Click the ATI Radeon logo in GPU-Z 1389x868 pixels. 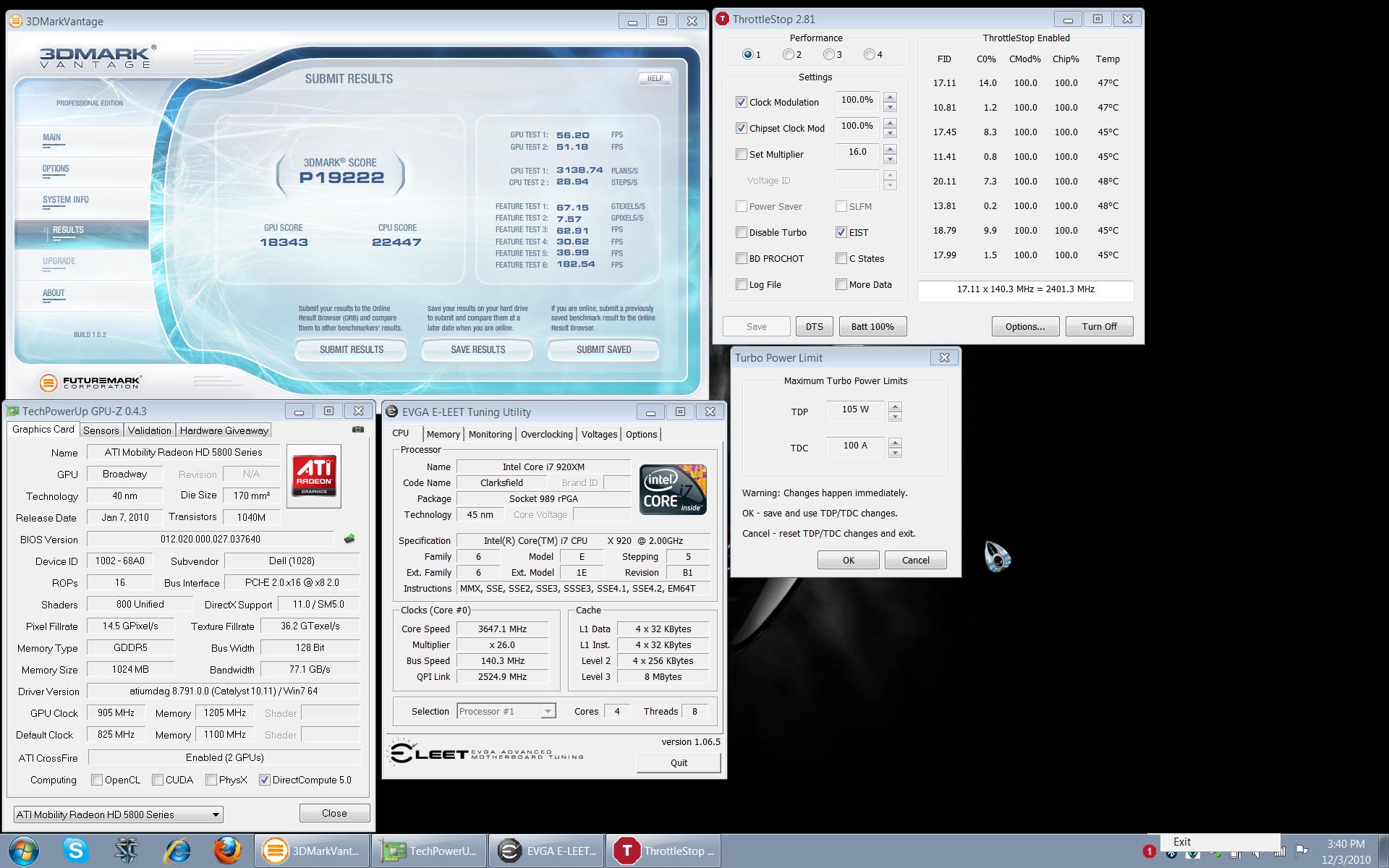point(314,475)
